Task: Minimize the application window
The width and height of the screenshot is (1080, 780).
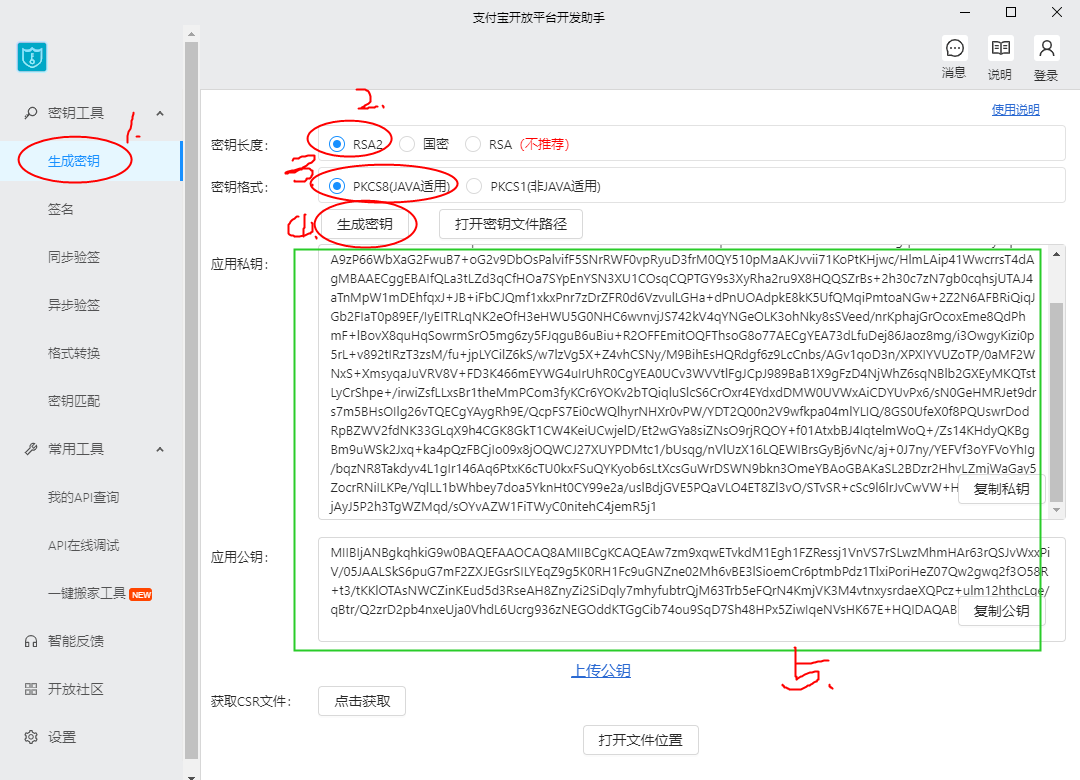Action: [965, 12]
